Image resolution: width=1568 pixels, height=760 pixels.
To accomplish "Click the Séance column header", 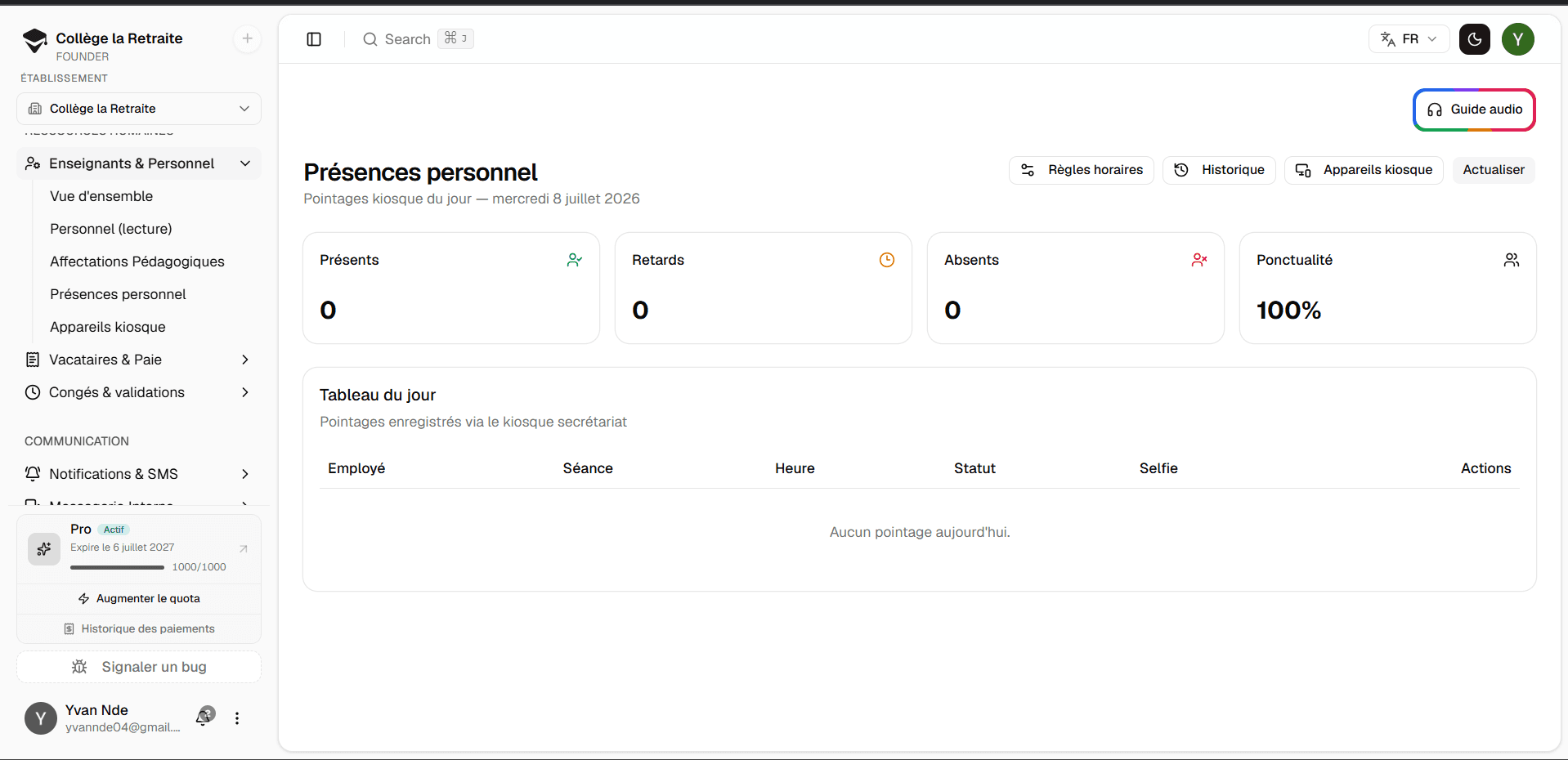I will [588, 468].
